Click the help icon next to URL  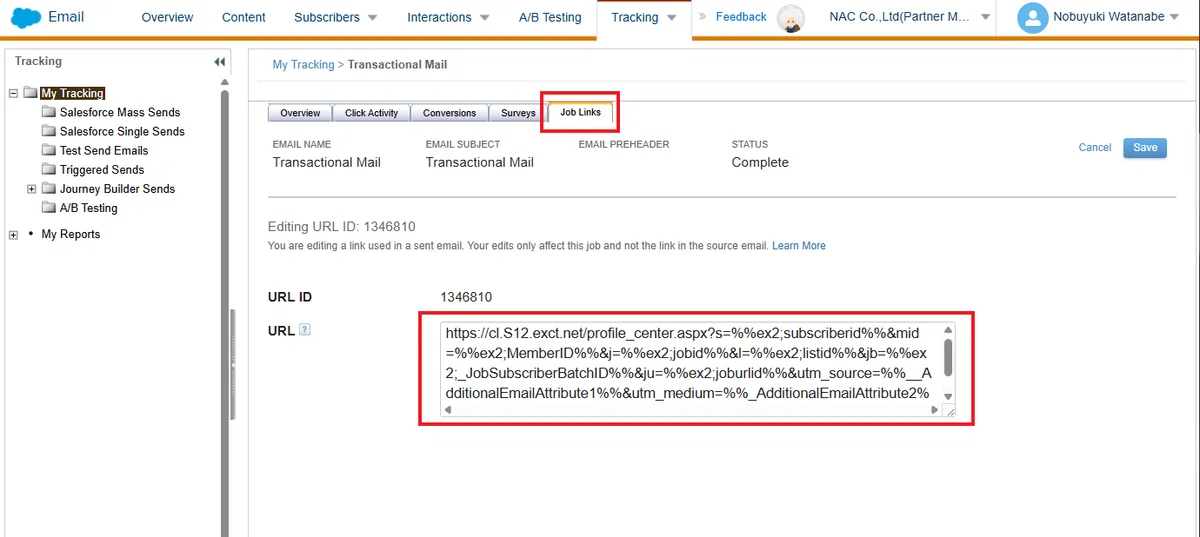tap(305, 330)
